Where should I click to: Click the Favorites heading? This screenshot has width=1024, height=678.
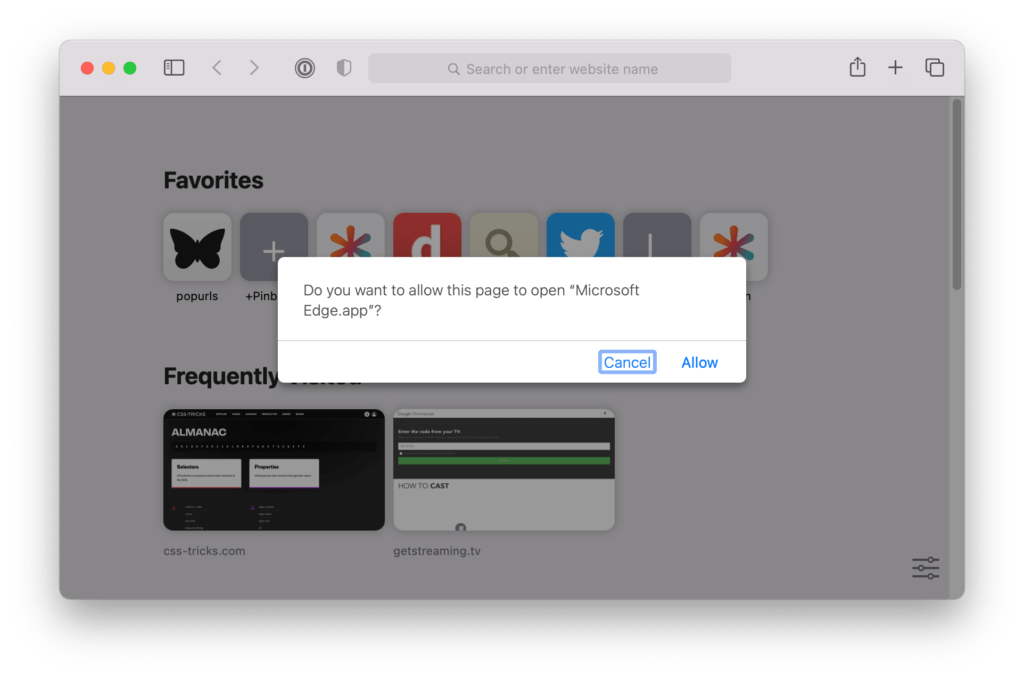coord(213,180)
